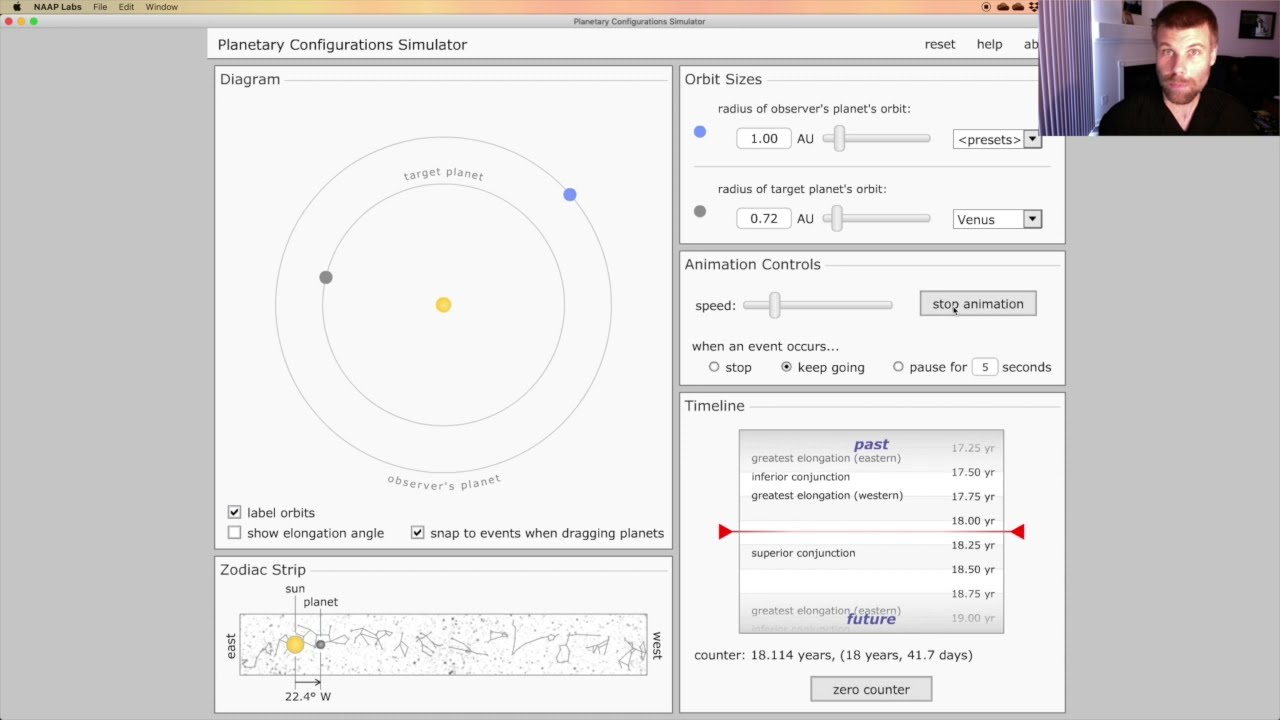Viewport: 1280px width, 720px height.
Task: Click the inferior conjunction timeline event
Action: (x=800, y=477)
